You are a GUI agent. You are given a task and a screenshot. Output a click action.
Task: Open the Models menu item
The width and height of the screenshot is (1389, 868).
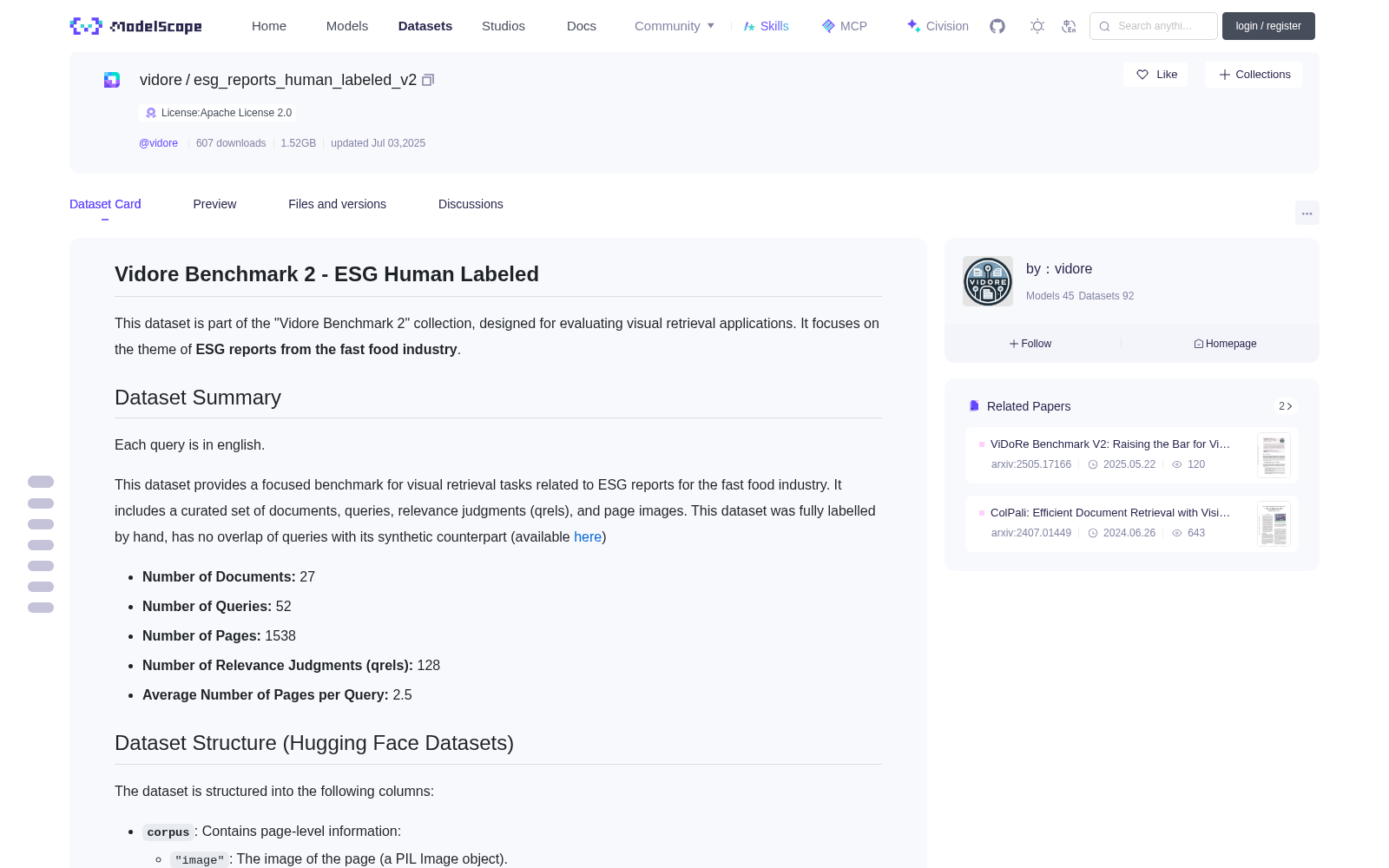347,26
